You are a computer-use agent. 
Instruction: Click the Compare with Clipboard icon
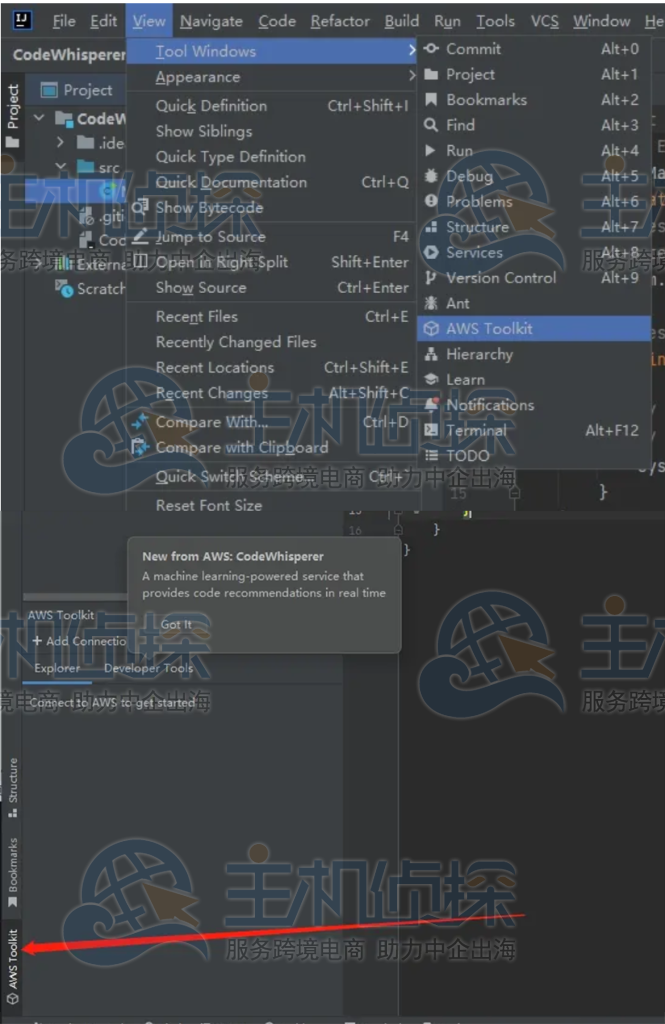click(140, 447)
